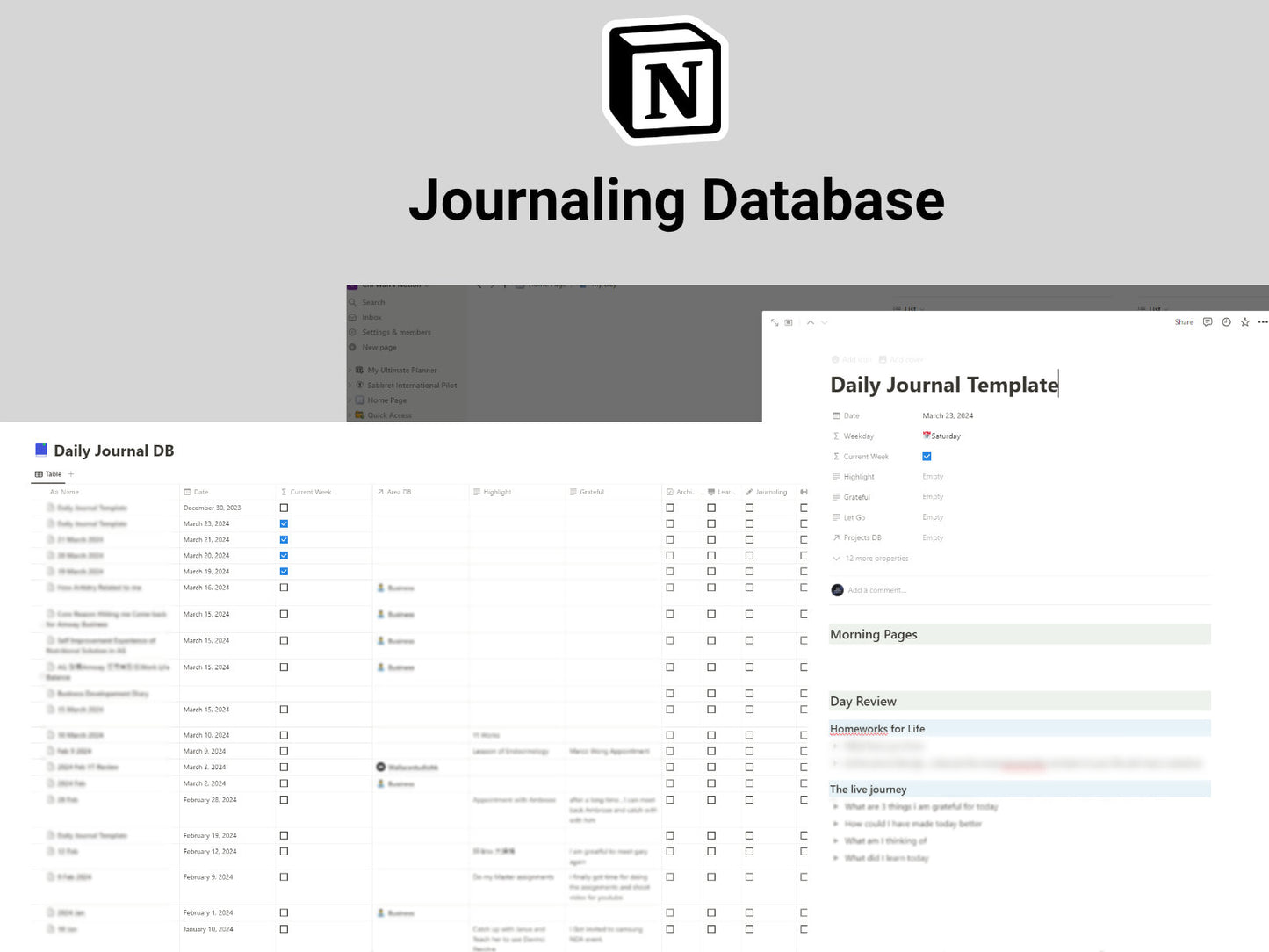Click the Journaling column header
This screenshot has height=952, width=1269.
click(x=766, y=492)
